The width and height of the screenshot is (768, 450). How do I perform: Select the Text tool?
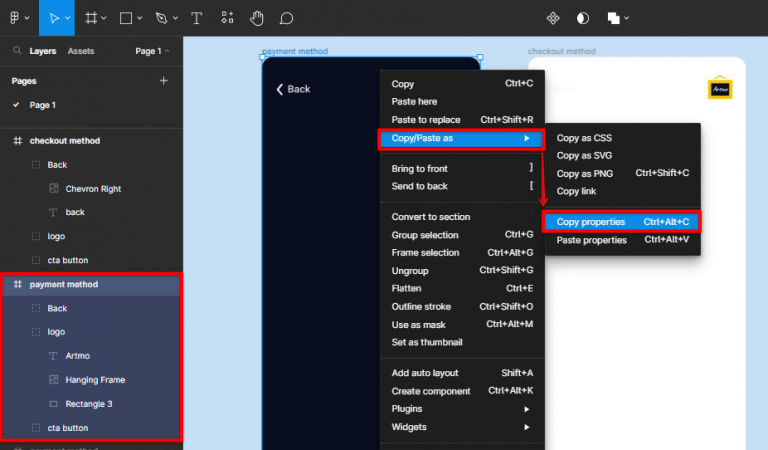[196, 18]
